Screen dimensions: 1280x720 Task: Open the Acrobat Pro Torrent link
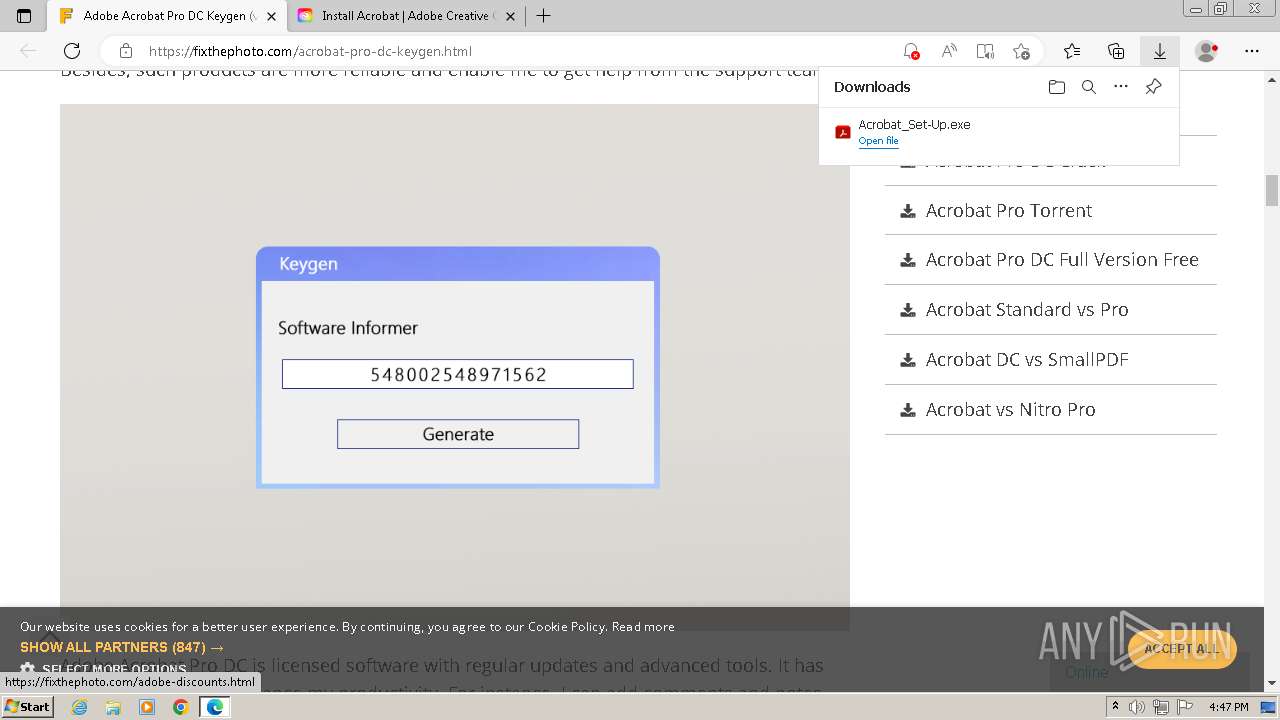pyautogui.click(x=1009, y=210)
